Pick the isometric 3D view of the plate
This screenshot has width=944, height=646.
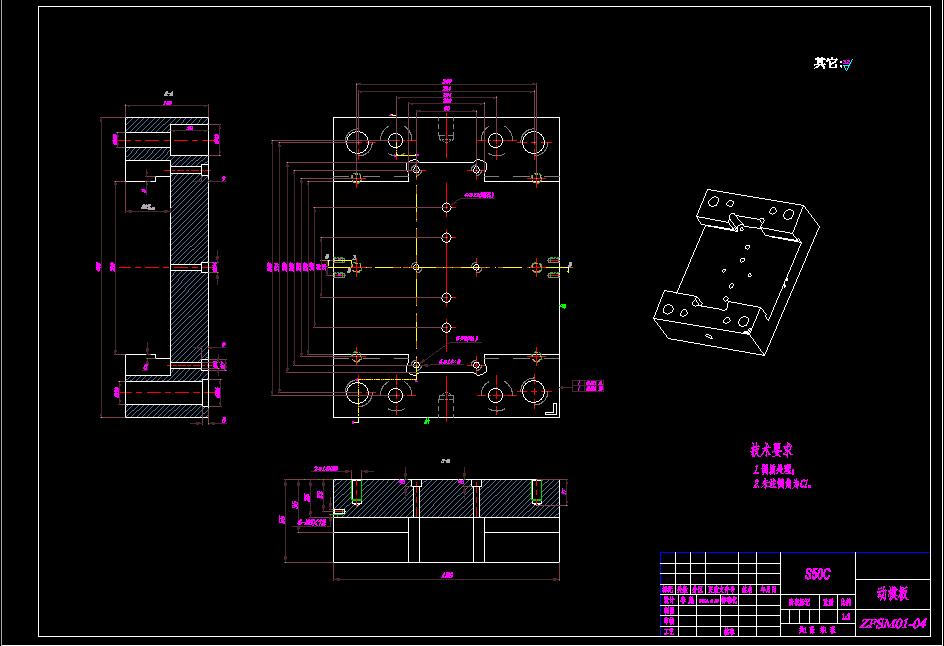736,272
